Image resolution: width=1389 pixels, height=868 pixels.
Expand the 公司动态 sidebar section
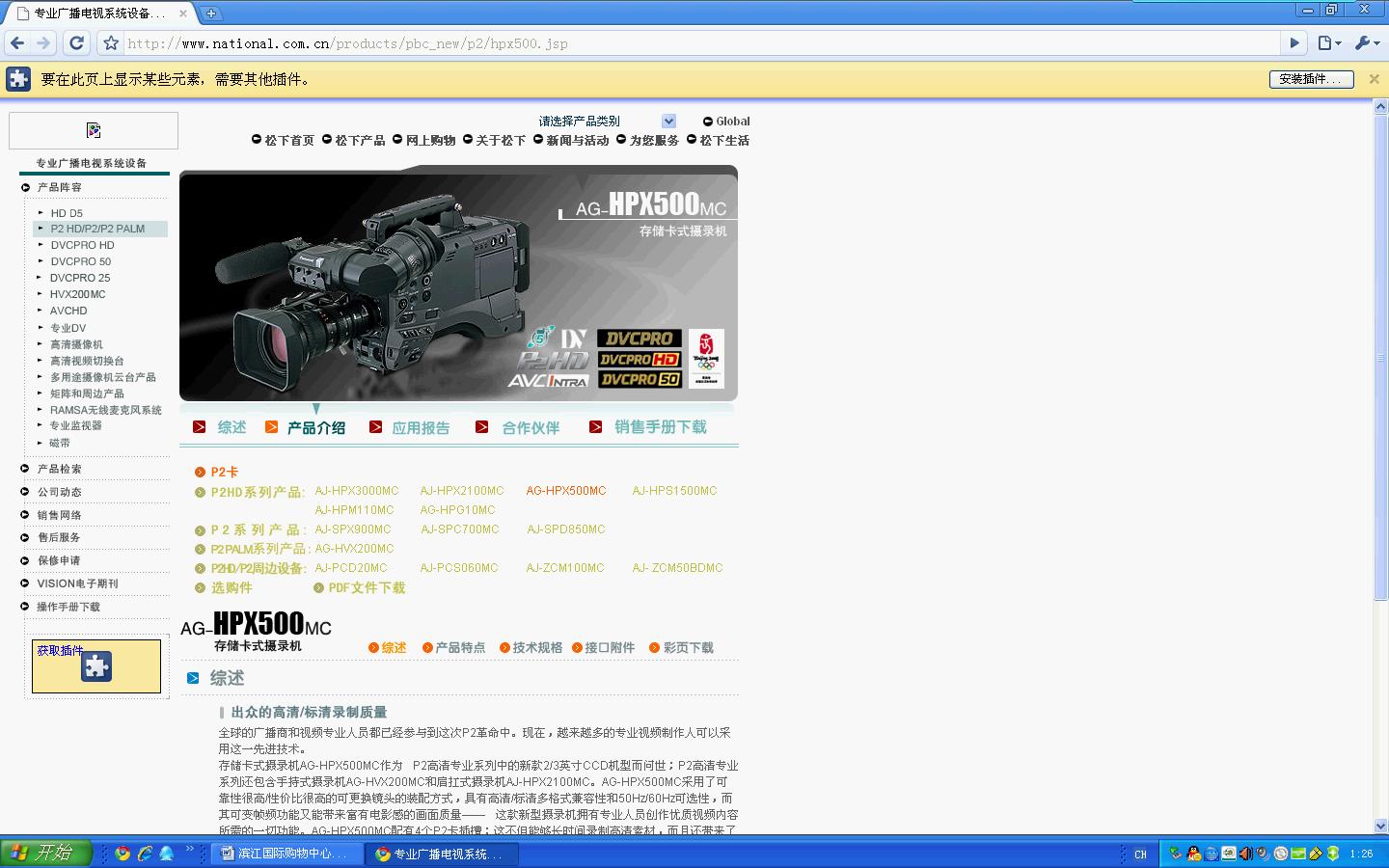pos(60,492)
